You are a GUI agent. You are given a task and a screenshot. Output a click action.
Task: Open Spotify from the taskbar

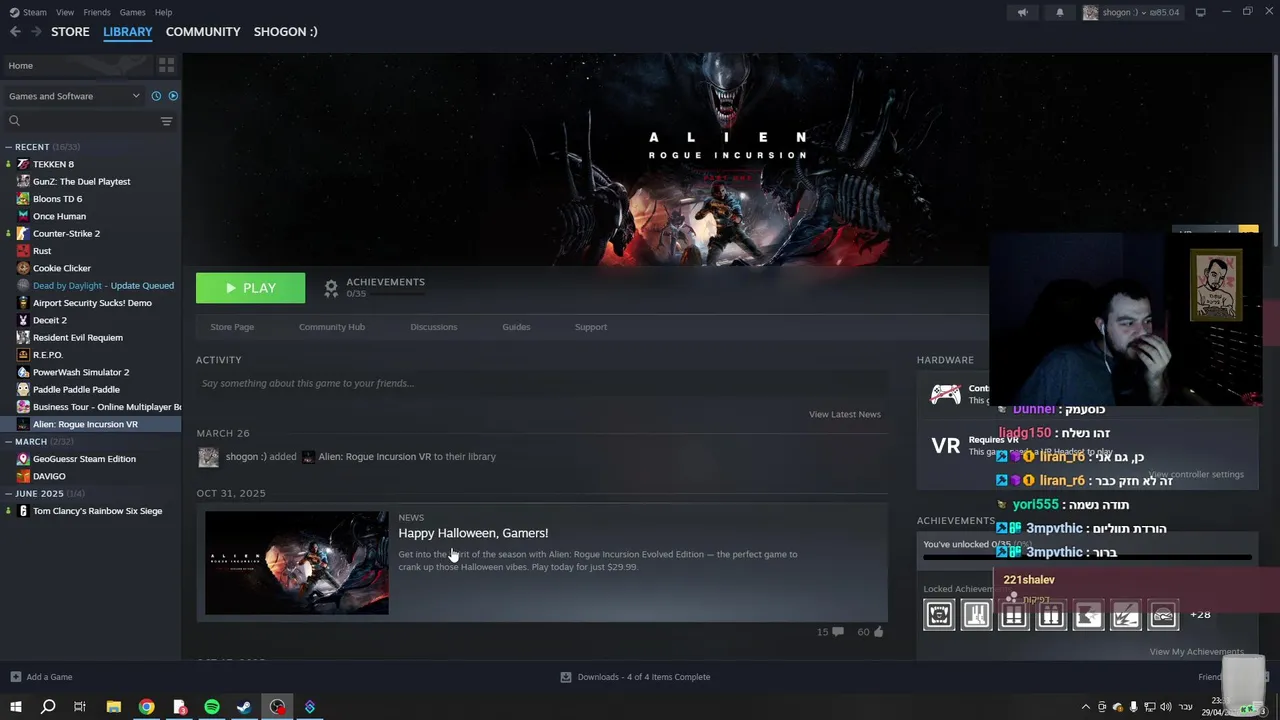coord(212,707)
